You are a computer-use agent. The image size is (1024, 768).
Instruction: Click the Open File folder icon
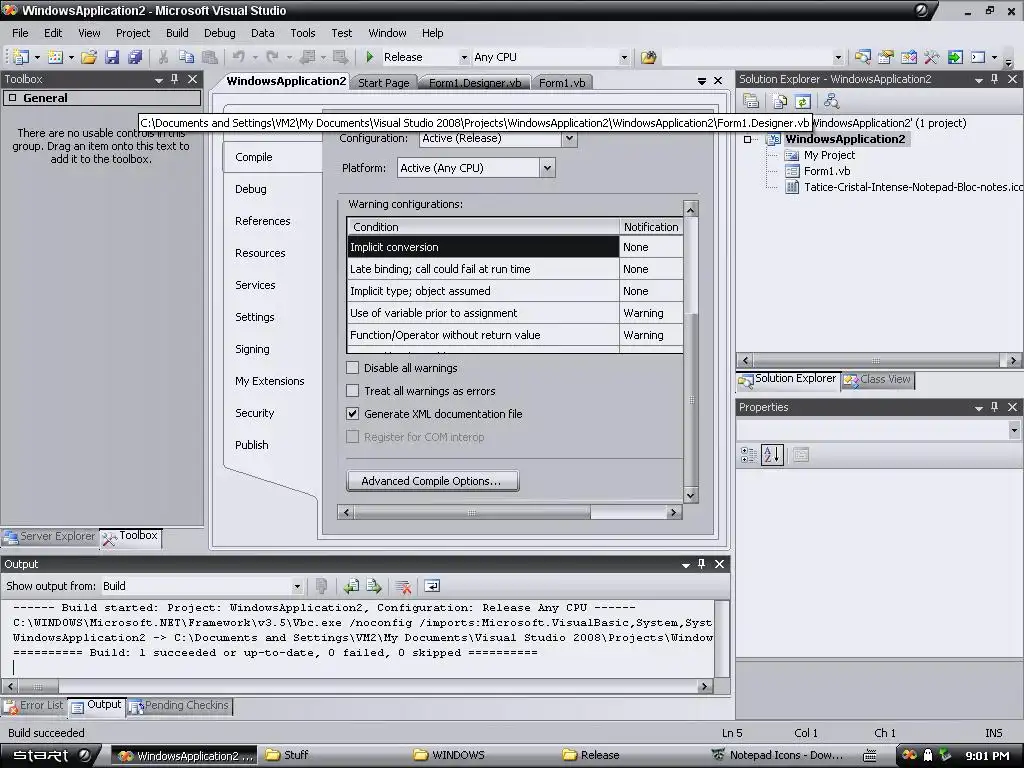pos(89,57)
